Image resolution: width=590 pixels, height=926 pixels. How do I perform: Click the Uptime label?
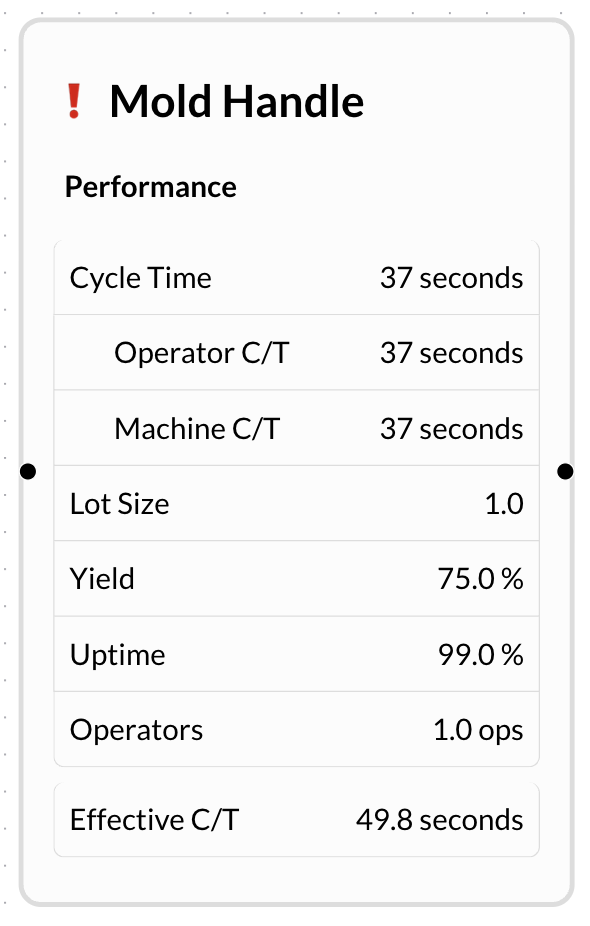[x=118, y=655]
